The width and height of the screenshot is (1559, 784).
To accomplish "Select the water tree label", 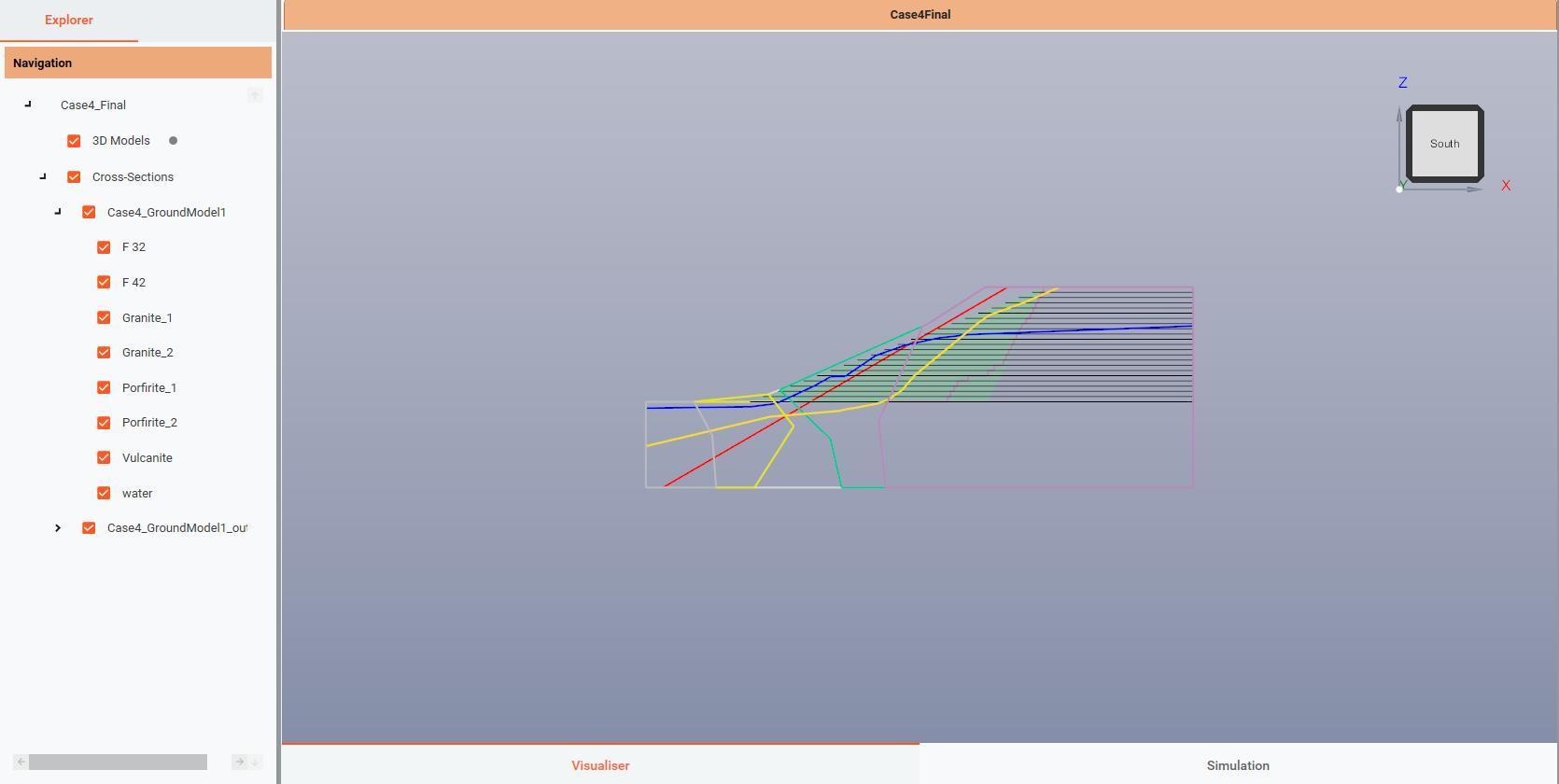I will point(137,494).
